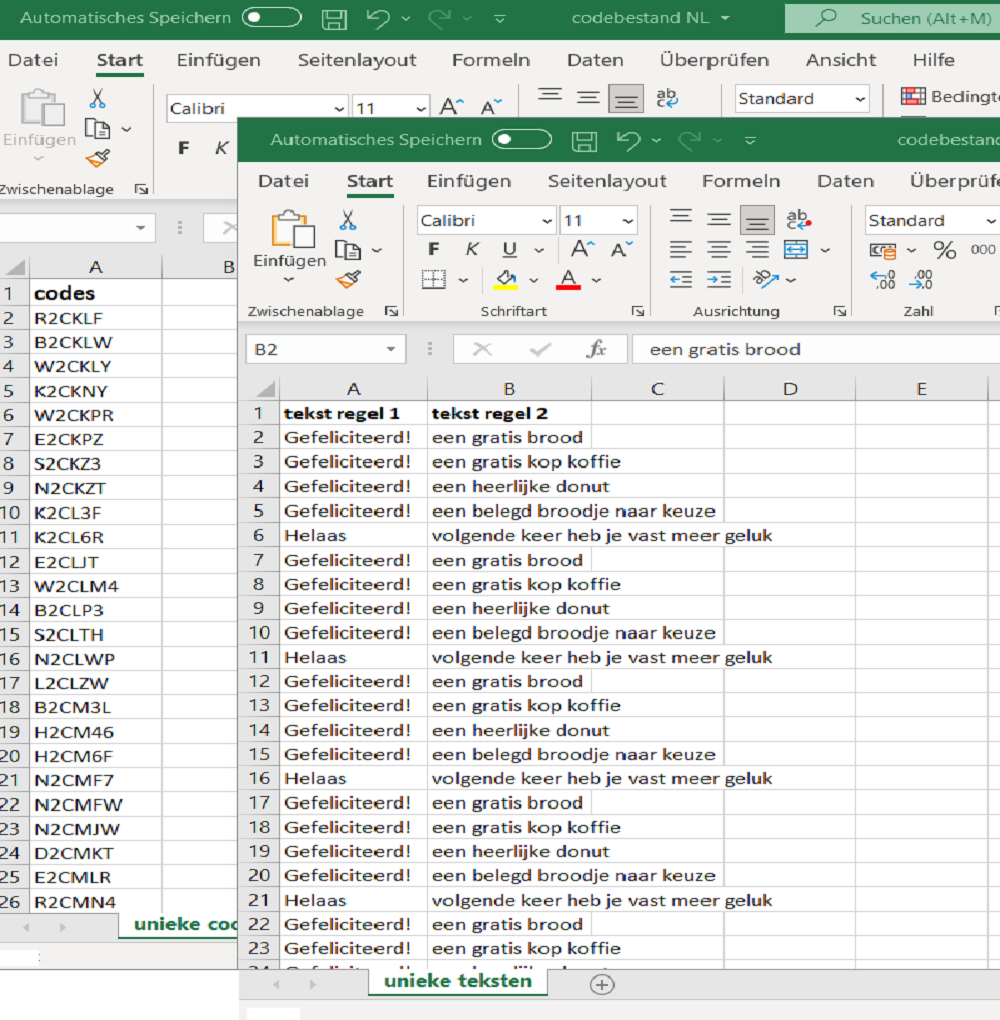Apply the red font color swatch
Viewport: 1000px width, 1020px height.
pos(568,280)
